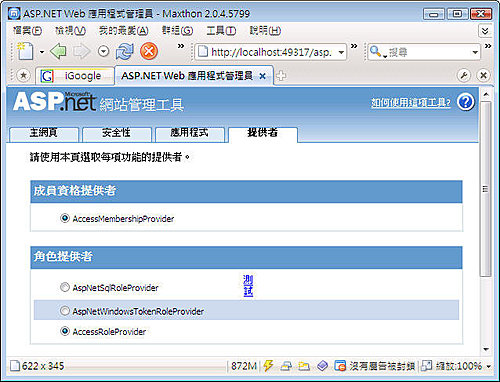500x382 pixels.
Task: Close the ASP.NET Web tab with X
Action: pos(263,76)
